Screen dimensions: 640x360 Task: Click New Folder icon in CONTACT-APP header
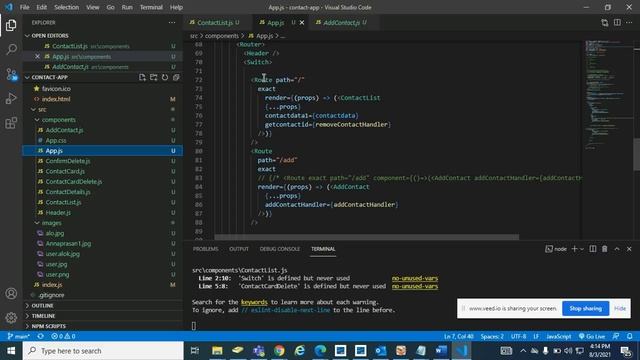pyautogui.click(x=153, y=77)
